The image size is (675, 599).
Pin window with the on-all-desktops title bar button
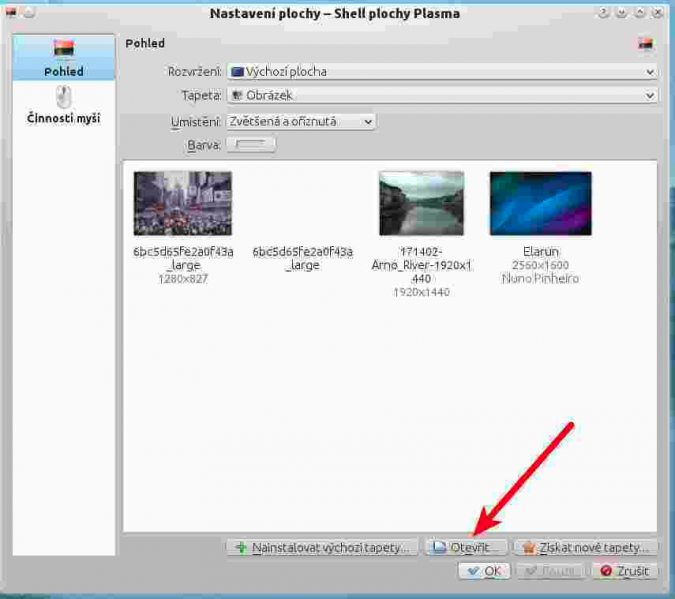coord(28,12)
